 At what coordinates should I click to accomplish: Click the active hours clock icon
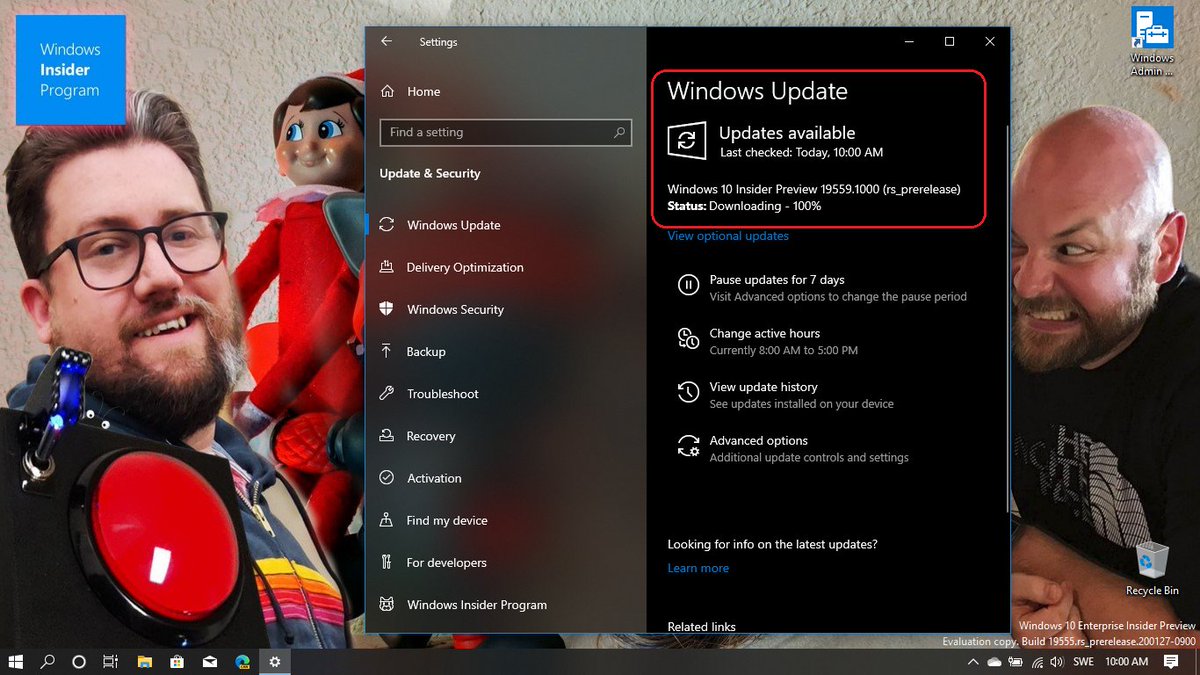[688, 339]
